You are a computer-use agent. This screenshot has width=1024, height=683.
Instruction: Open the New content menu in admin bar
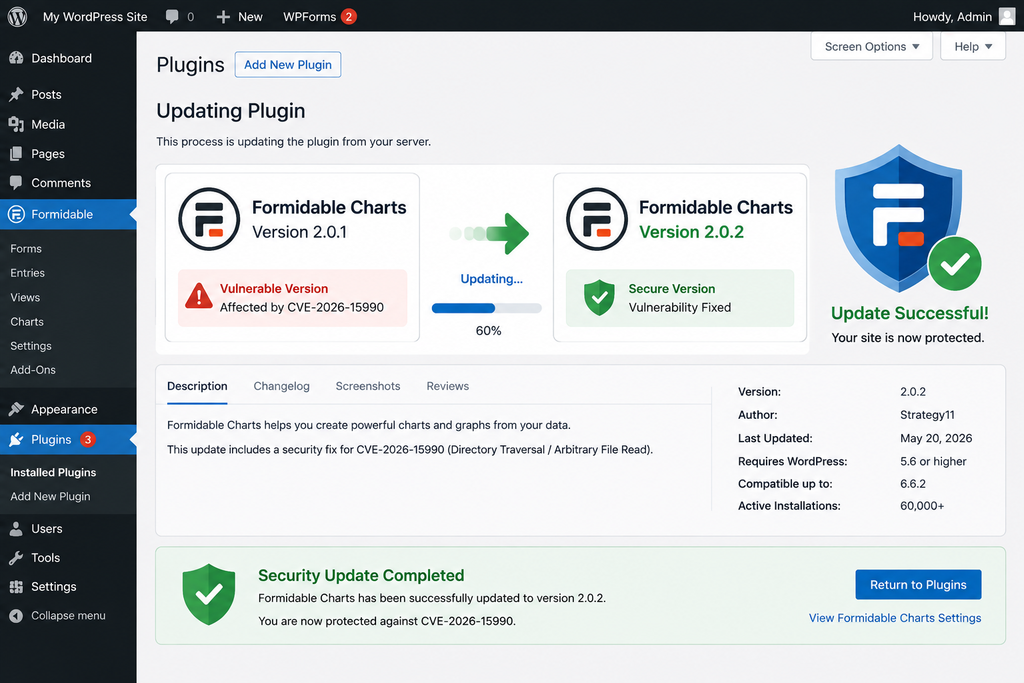coord(240,17)
